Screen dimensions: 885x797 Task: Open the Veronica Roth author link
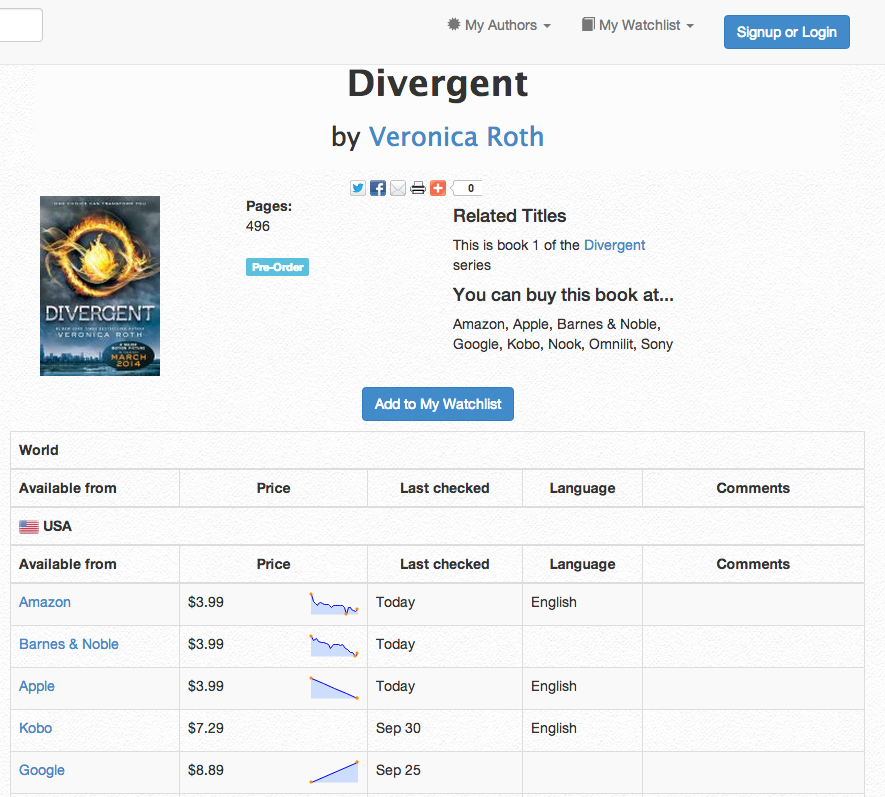click(x=456, y=137)
